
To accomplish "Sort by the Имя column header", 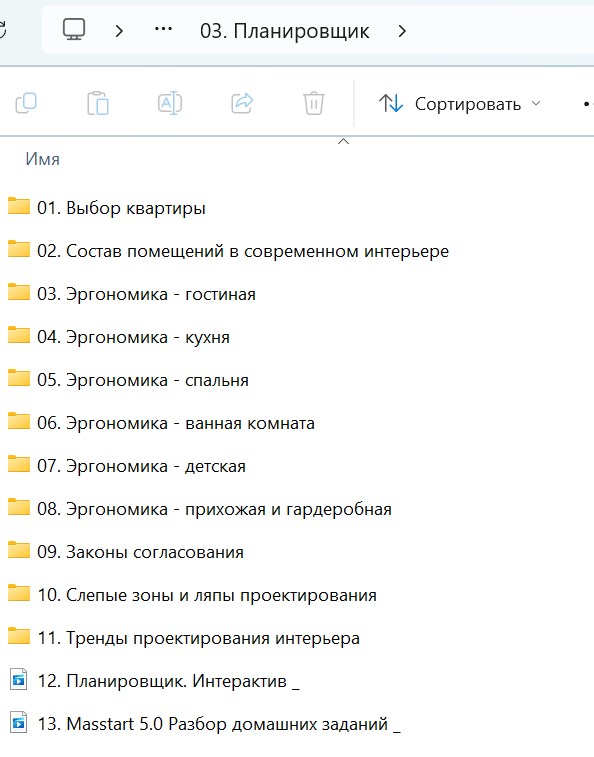I will point(42,159).
